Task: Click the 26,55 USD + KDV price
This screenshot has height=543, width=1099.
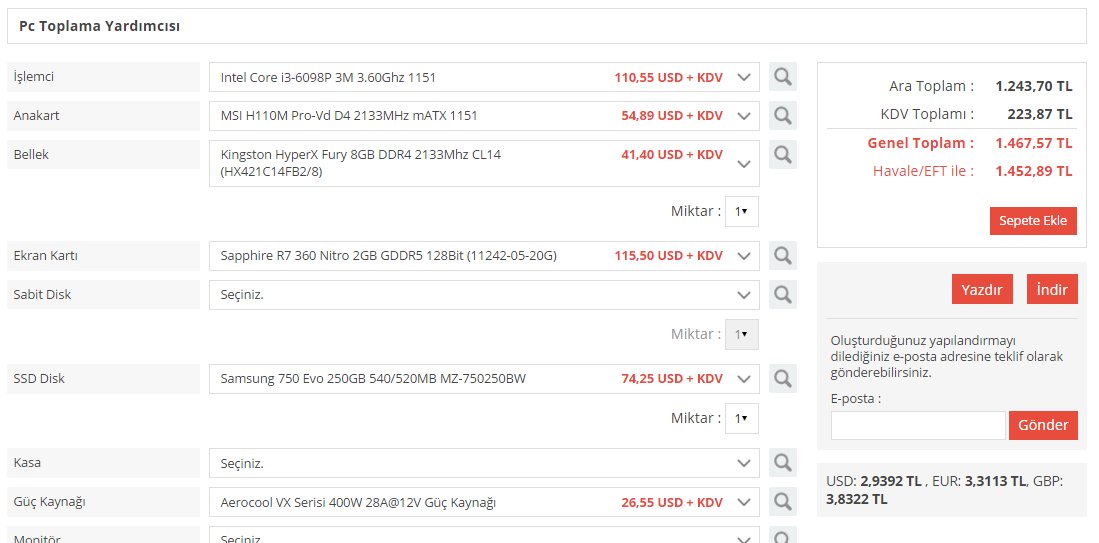Action: point(672,502)
